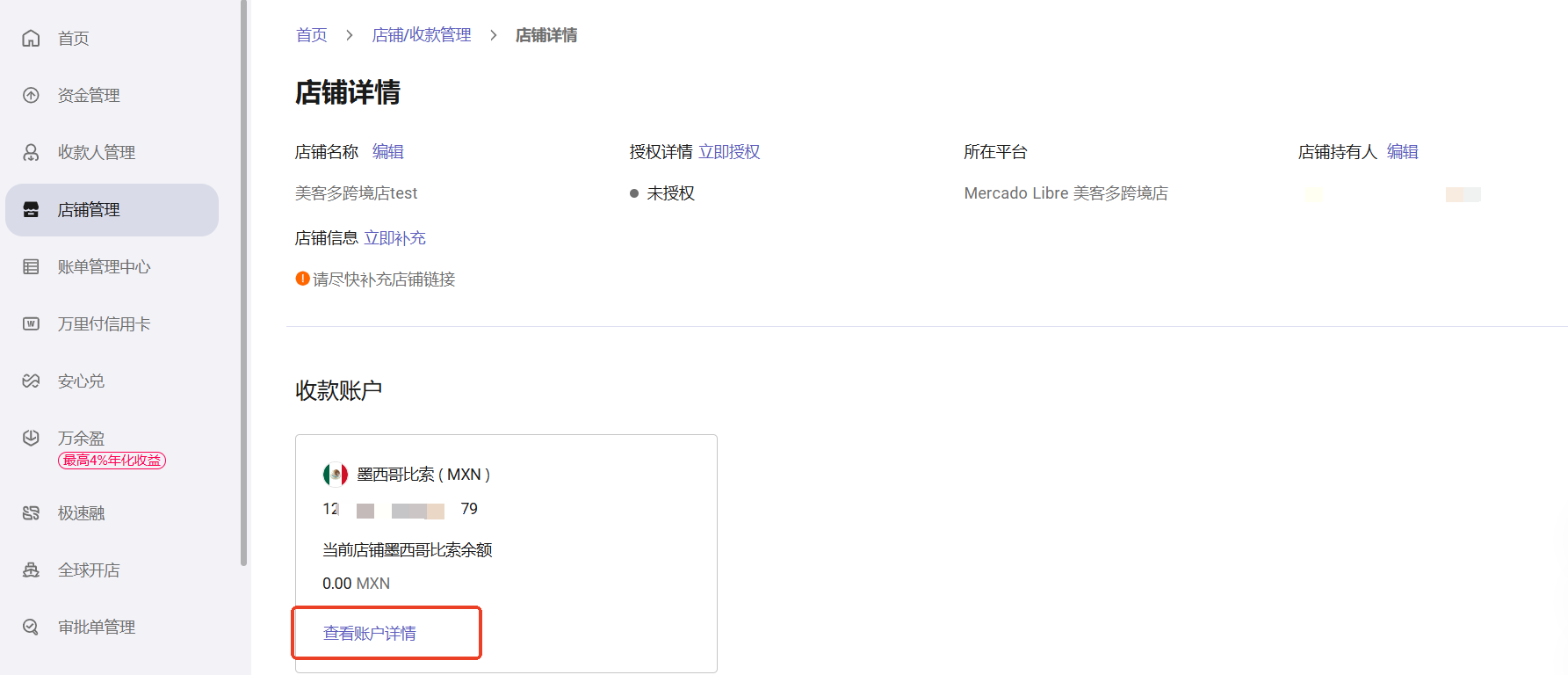This screenshot has width=1568, height=675.
Task: Click 立即补充 to add store information
Action: (394, 238)
